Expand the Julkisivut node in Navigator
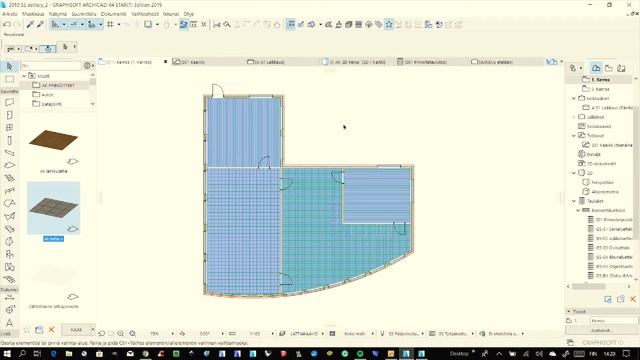Image resolution: width=640 pixels, height=360 pixels. [574, 117]
